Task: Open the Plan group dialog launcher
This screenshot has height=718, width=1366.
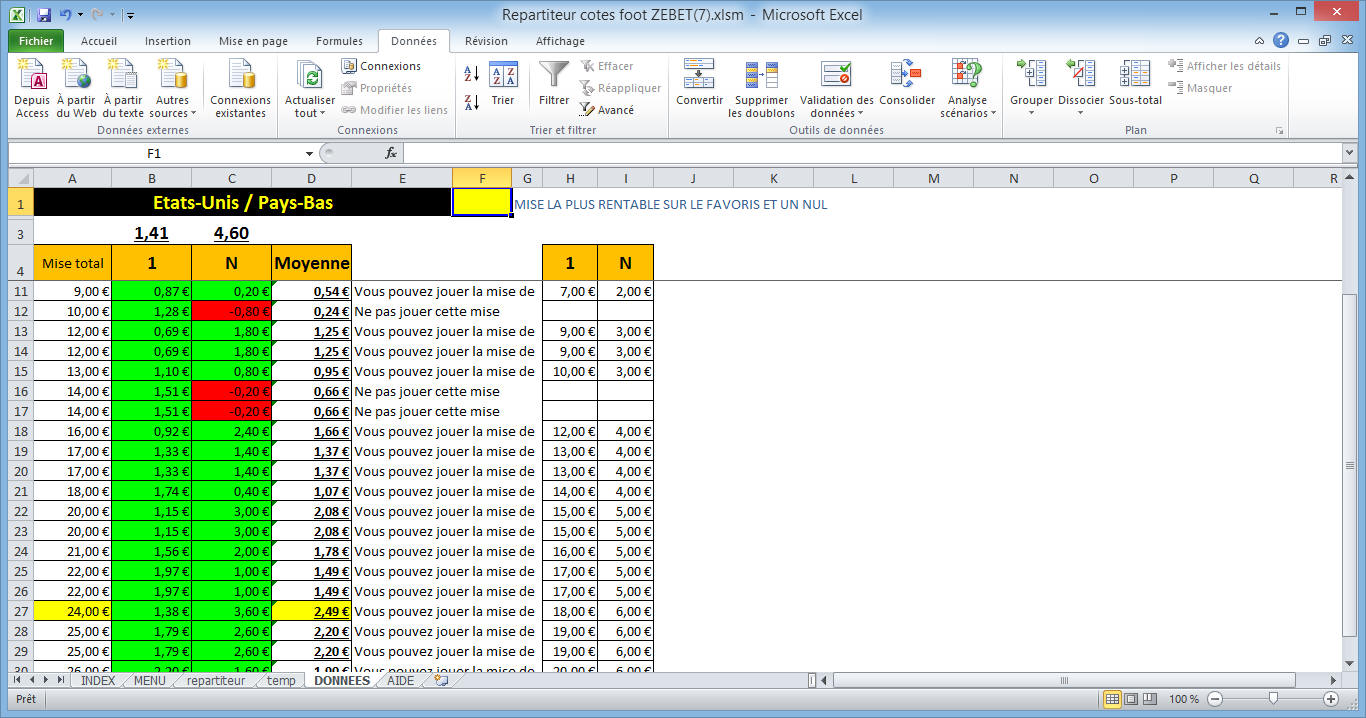Action: [1278, 131]
